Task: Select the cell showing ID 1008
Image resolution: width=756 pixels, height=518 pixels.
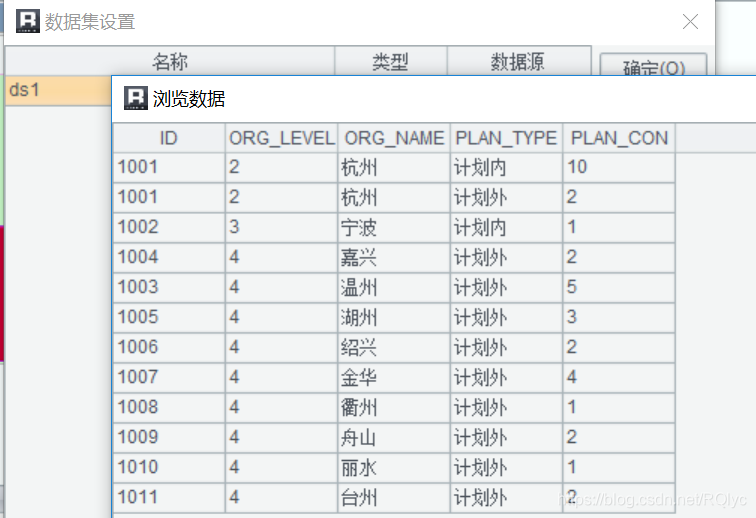Action: (x=169, y=408)
